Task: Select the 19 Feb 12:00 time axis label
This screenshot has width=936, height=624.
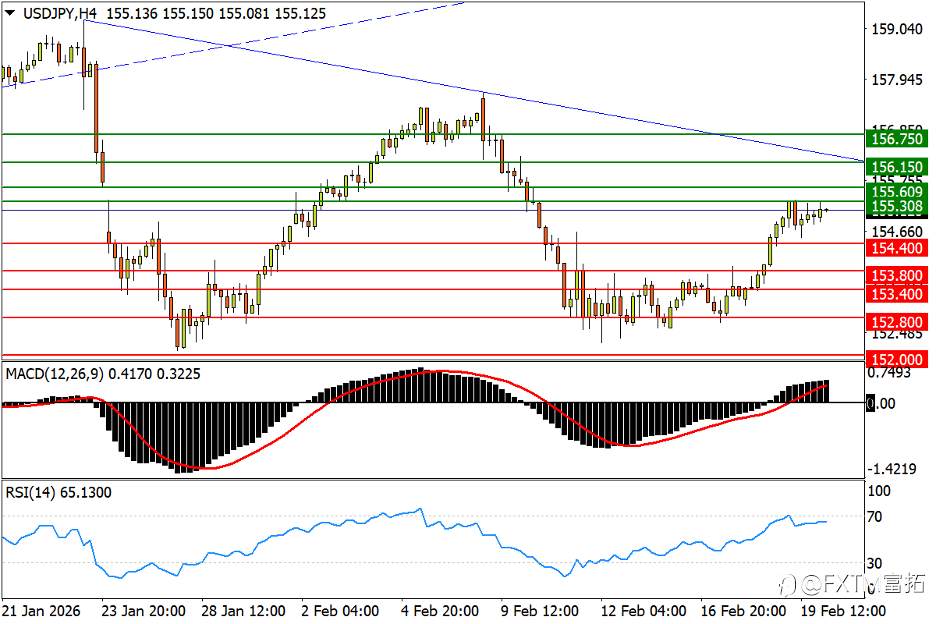Action: tap(843, 611)
